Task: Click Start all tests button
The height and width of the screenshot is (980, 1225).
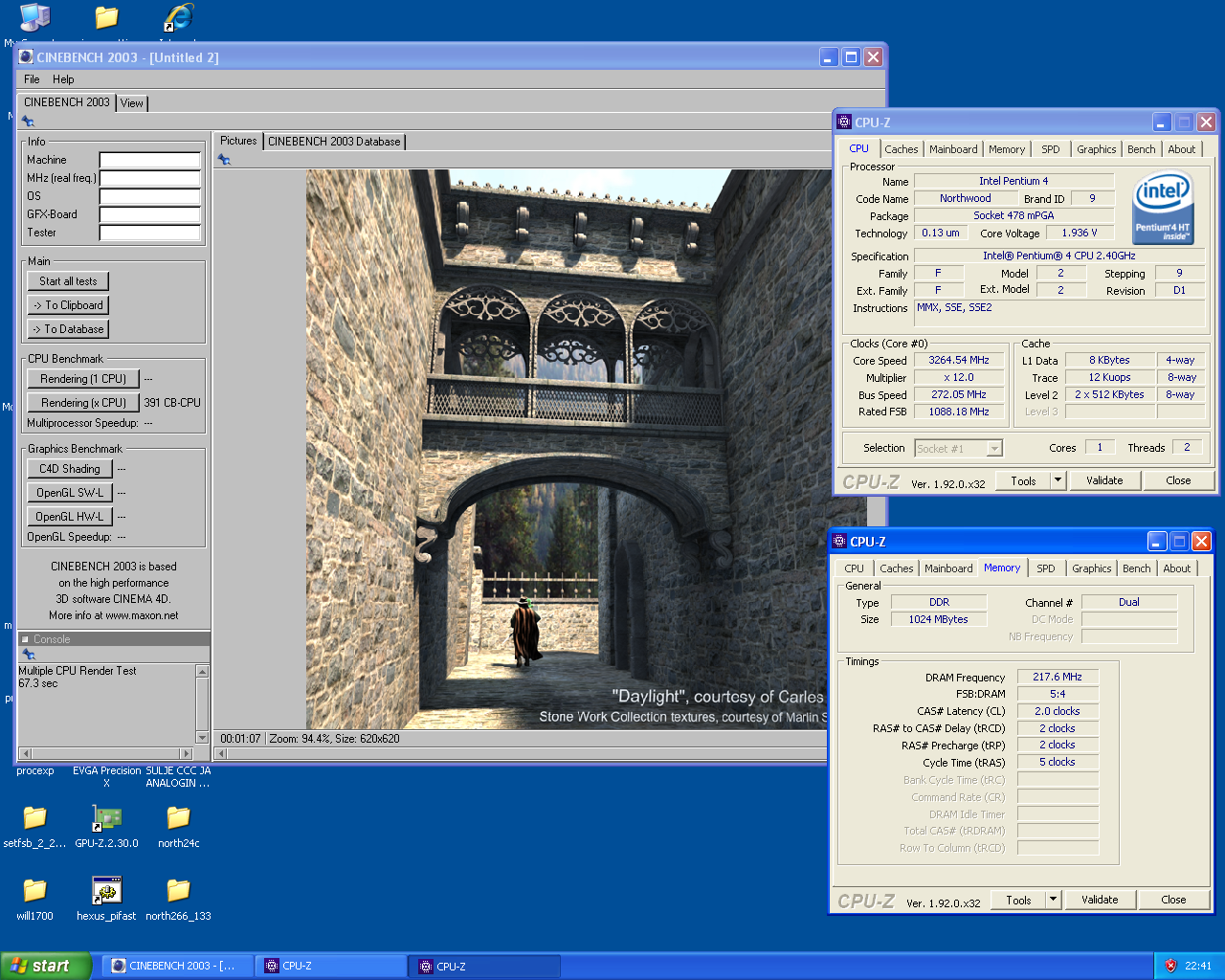Action: click(68, 281)
